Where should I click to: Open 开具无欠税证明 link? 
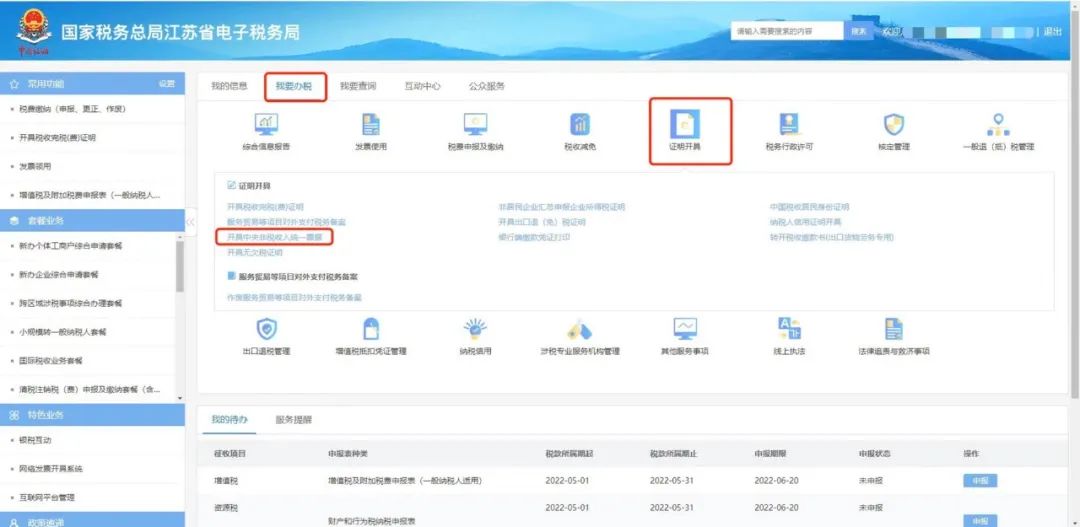[255, 253]
